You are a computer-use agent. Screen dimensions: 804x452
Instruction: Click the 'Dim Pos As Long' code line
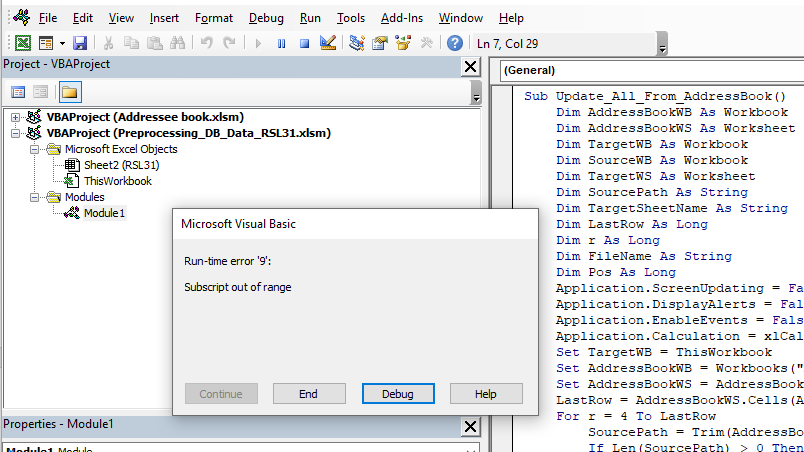pos(616,272)
